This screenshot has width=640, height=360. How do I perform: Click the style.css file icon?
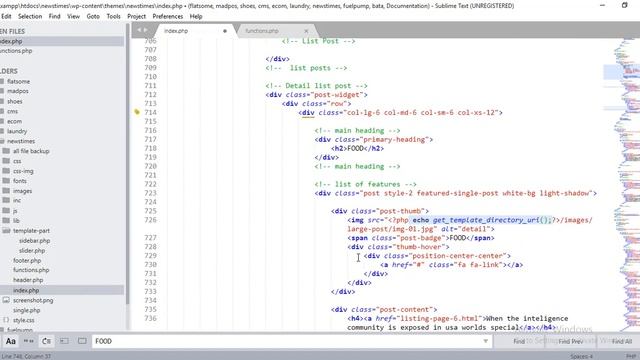point(6,320)
